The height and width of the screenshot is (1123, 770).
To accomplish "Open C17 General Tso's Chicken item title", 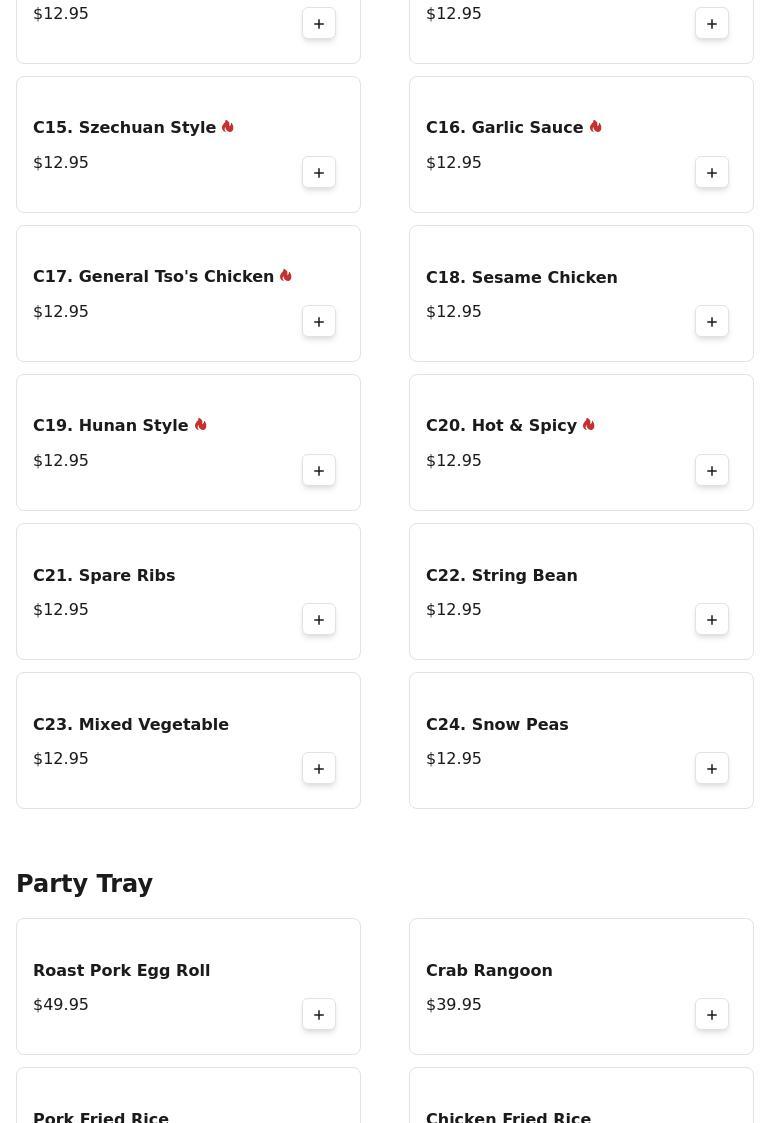I will click(153, 277).
